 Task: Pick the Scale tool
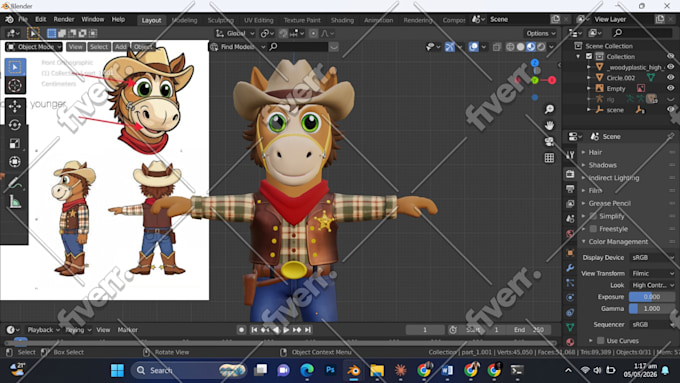[x=15, y=143]
